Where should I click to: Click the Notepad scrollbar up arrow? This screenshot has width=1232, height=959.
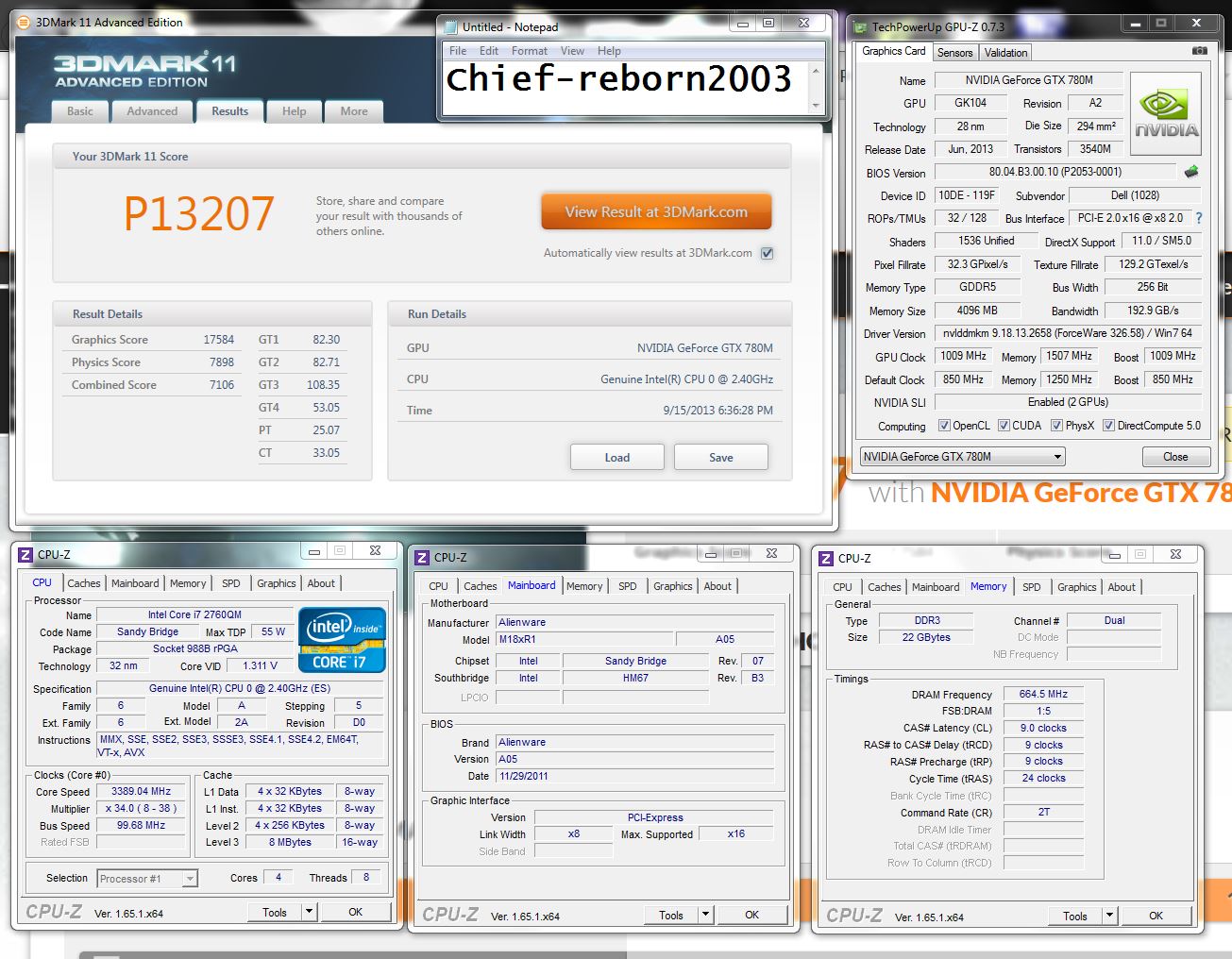(817, 72)
